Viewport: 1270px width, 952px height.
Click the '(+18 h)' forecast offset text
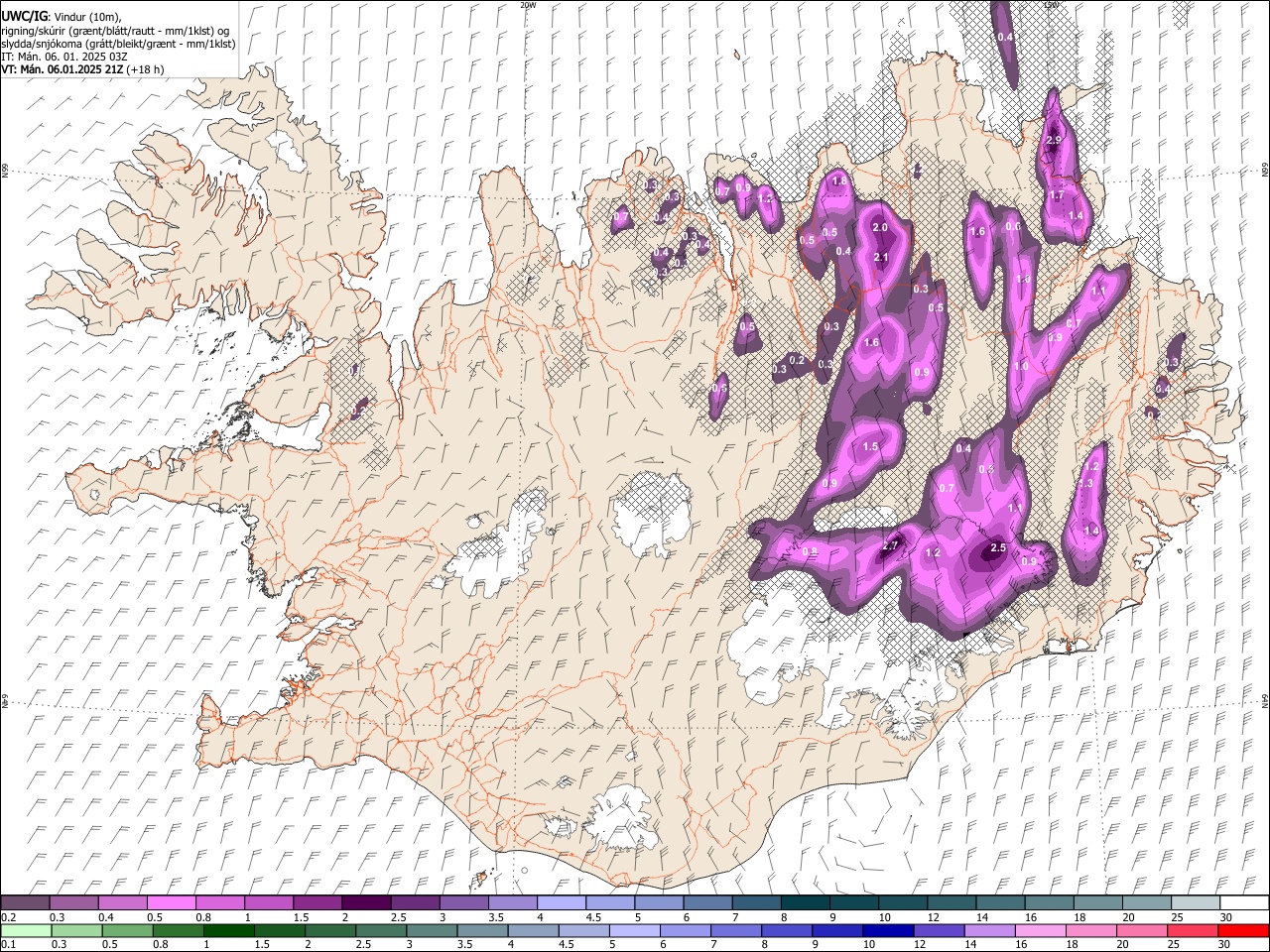[x=146, y=69]
